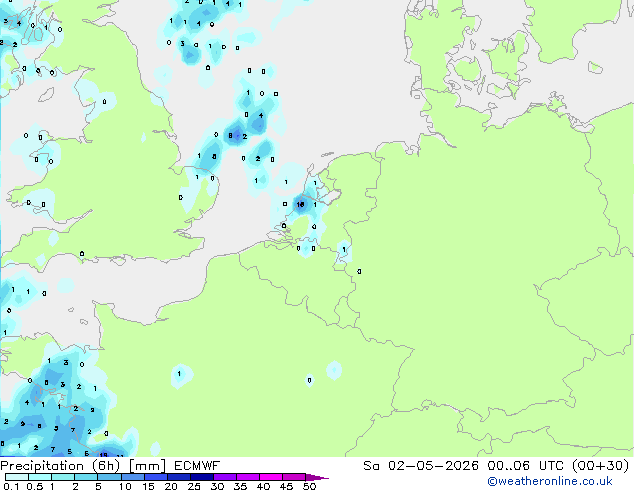Click the '18' value over the Netherlands

pyautogui.click(x=300, y=205)
